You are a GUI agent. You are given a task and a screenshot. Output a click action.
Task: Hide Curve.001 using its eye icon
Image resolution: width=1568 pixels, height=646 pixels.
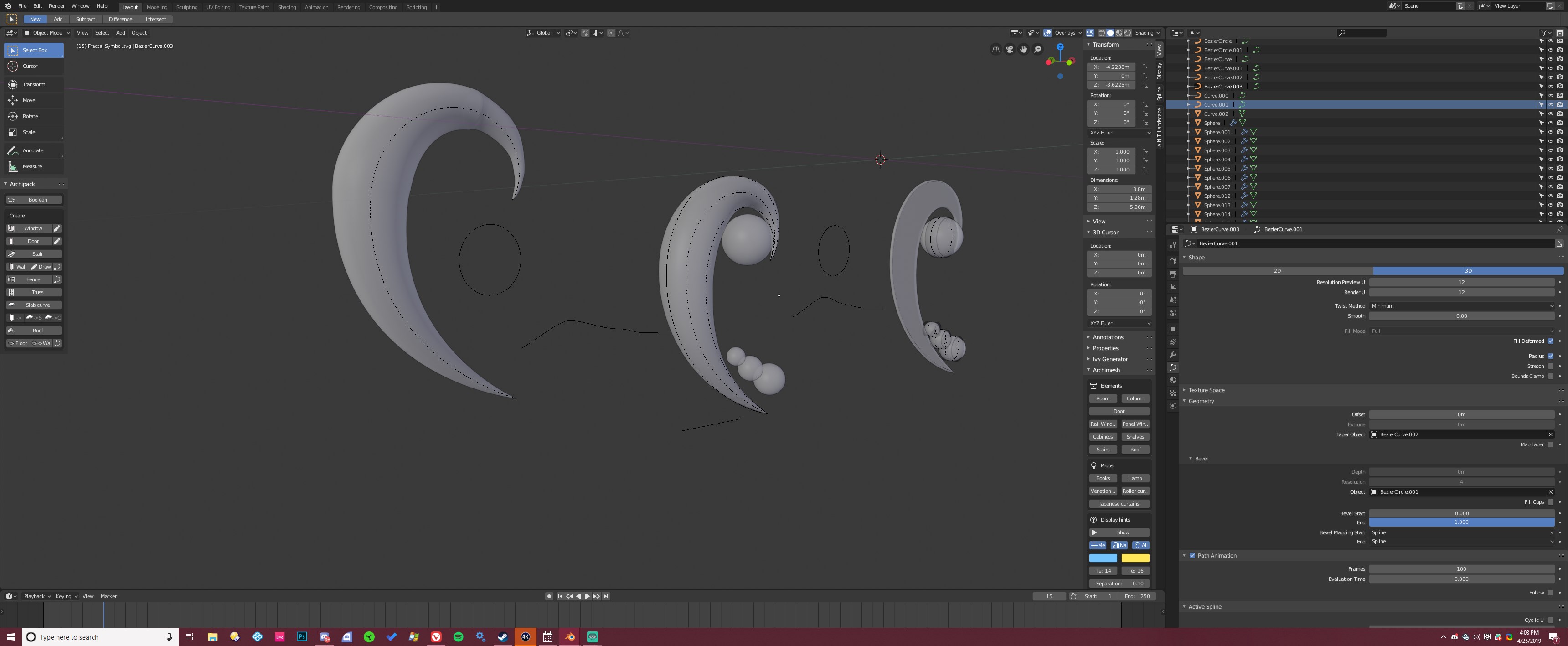pyautogui.click(x=1550, y=105)
